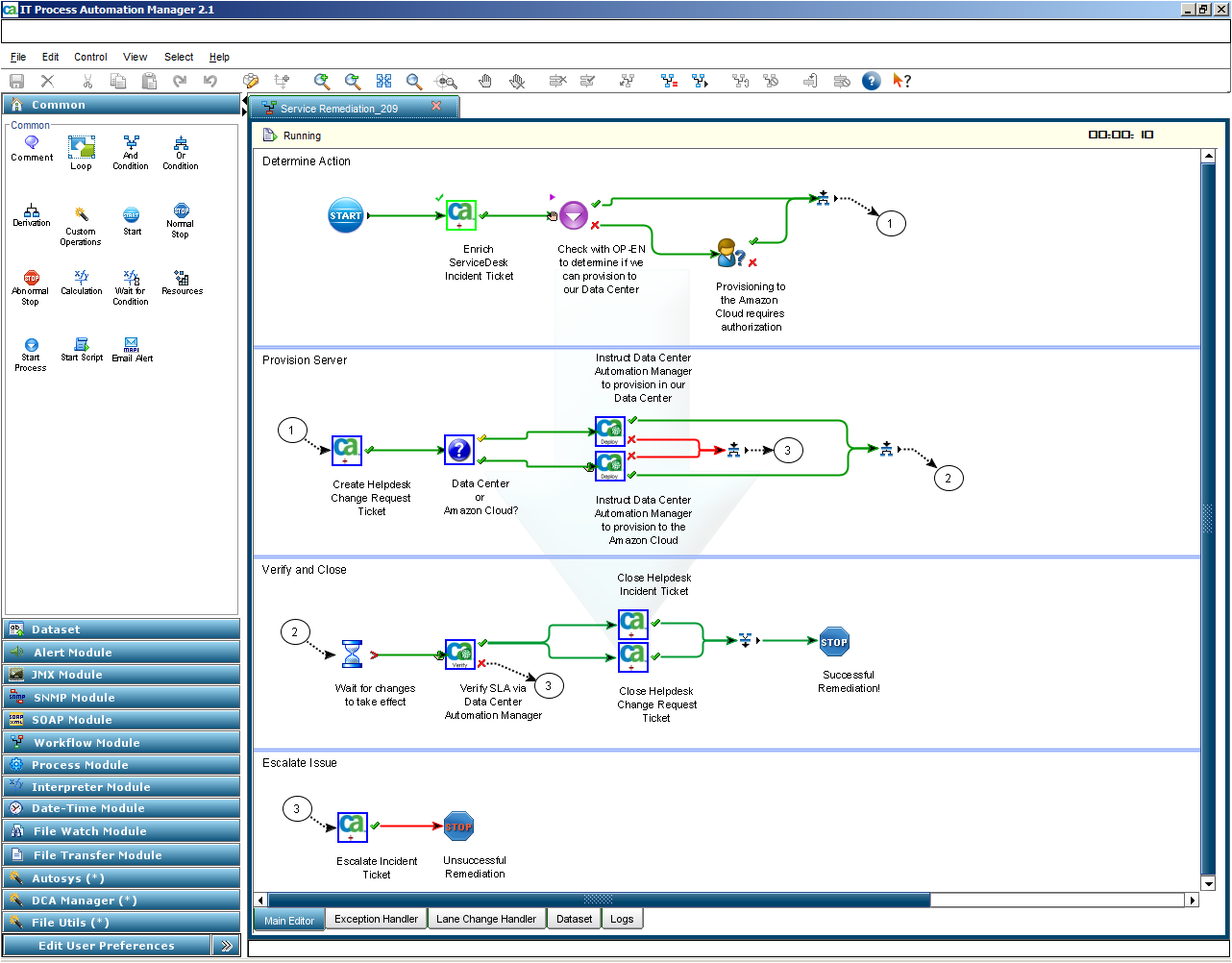Select the Start Script operator
This screenshot has width=1232, height=963.
[x=82, y=350]
